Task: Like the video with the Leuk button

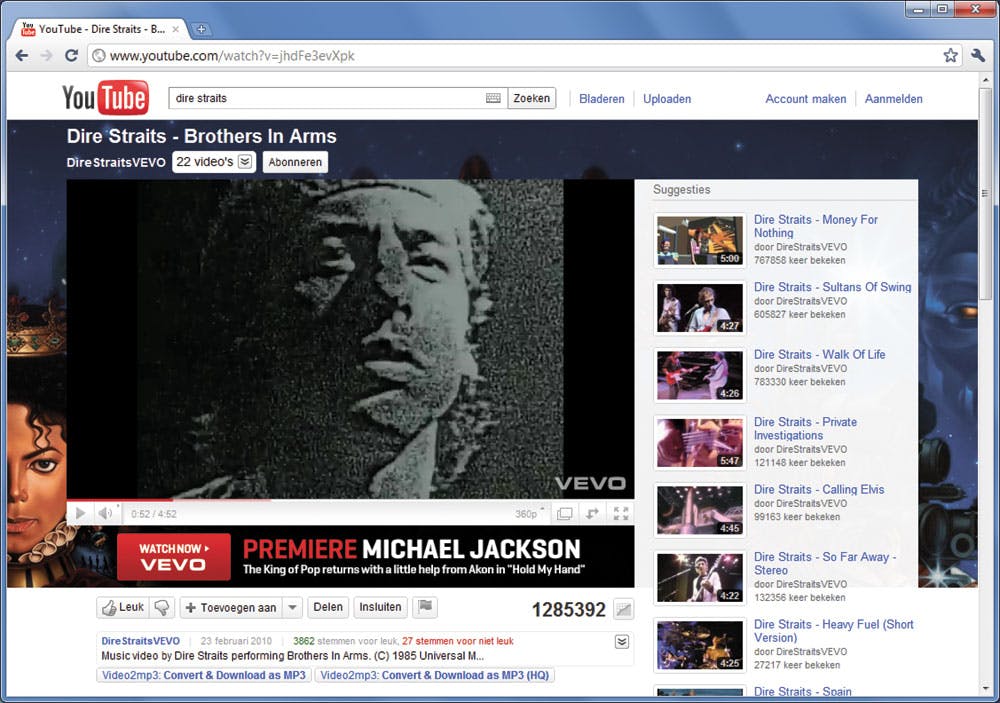Action: tap(123, 607)
